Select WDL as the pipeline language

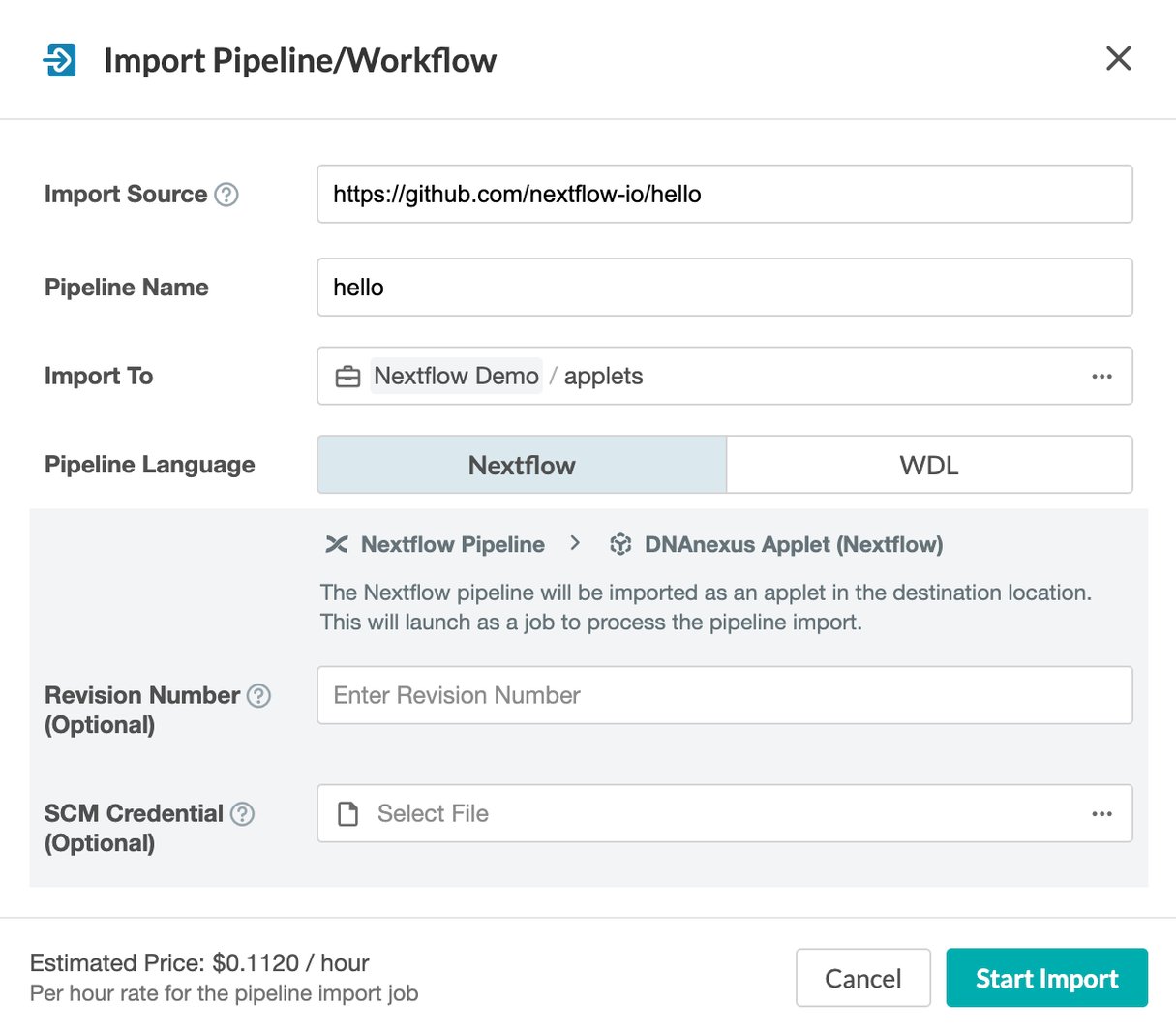point(929,465)
